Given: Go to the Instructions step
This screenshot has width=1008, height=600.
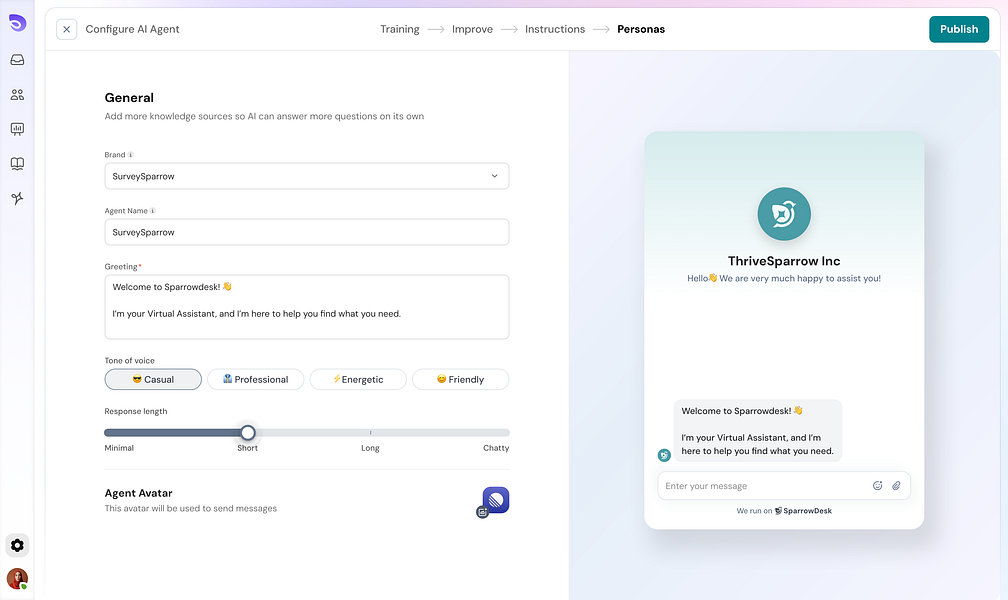Looking at the screenshot, I should pos(555,29).
